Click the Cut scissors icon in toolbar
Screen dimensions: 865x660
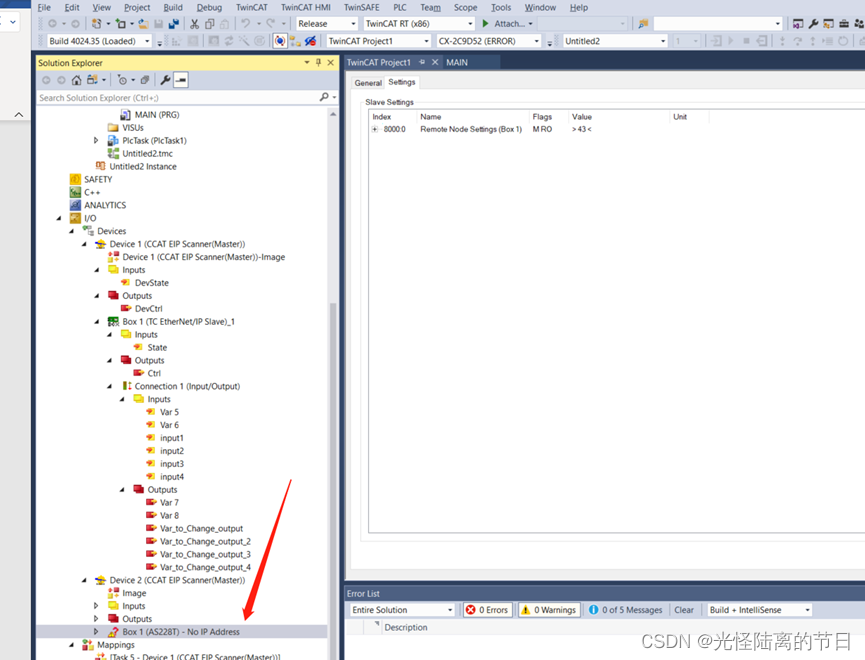194,24
